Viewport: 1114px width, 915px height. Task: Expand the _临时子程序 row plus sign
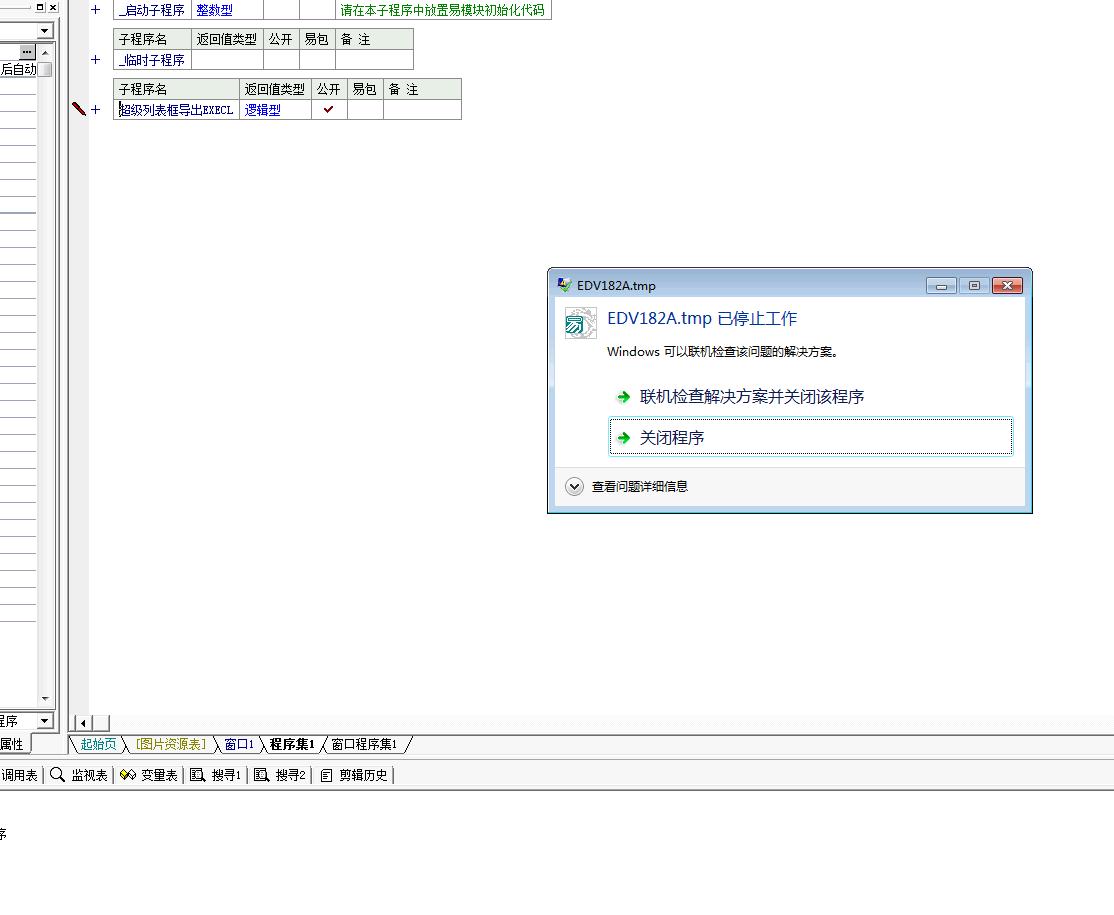96,60
